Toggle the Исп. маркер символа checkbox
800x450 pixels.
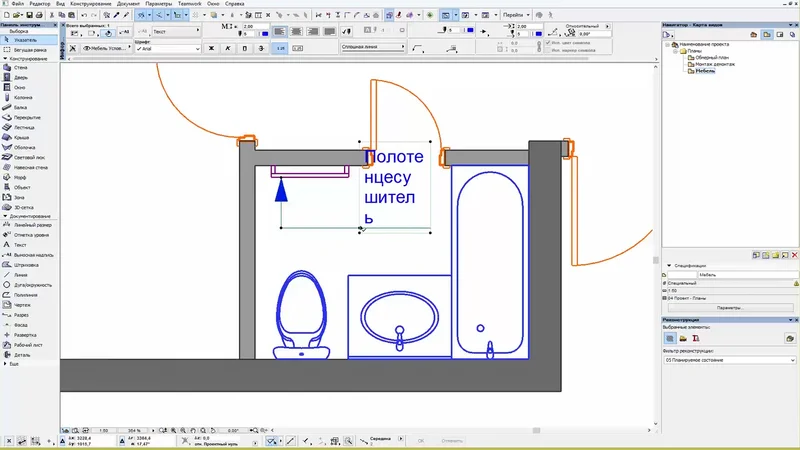548,50
